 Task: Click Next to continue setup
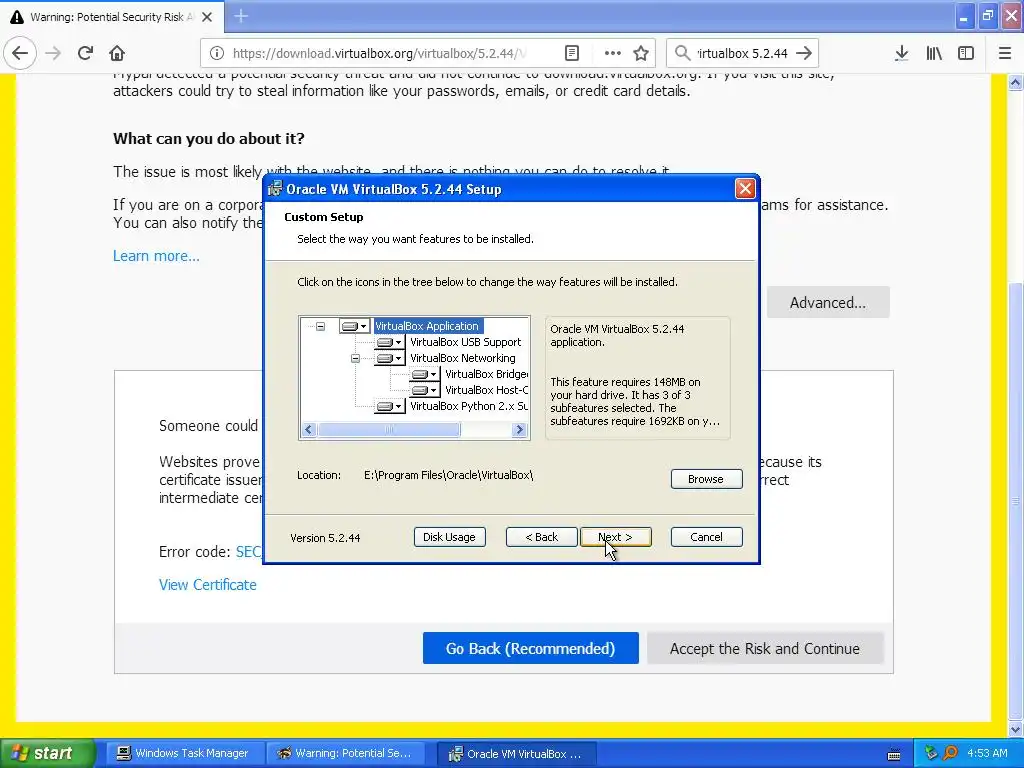[x=615, y=537]
